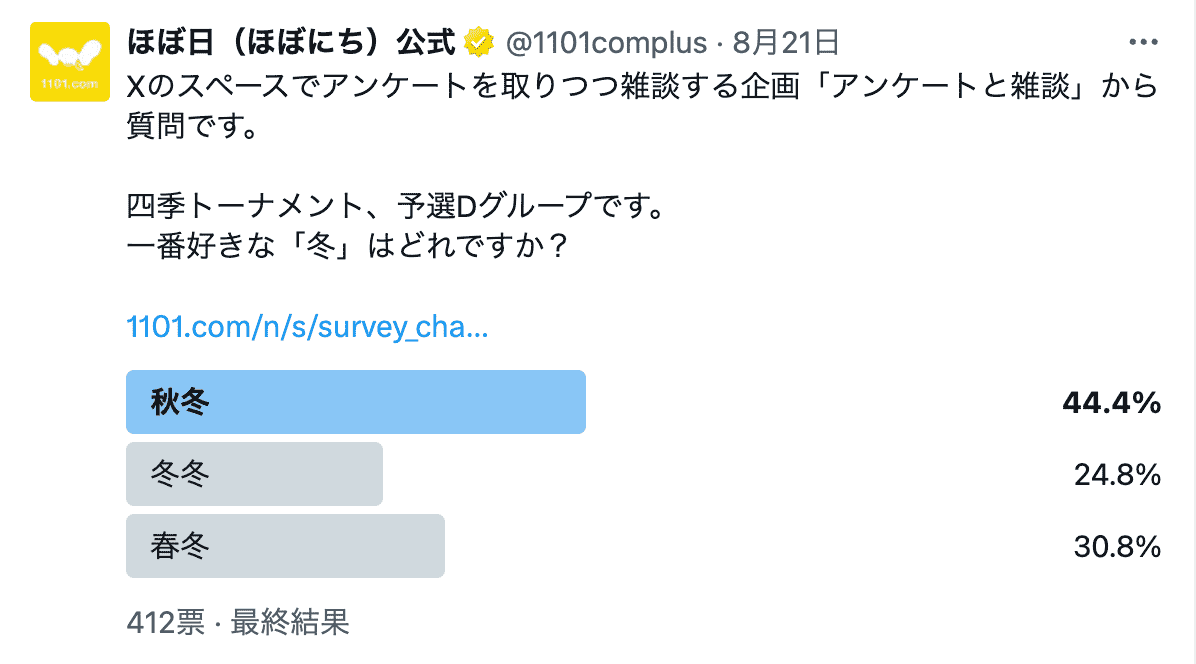The height and width of the screenshot is (664, 1196).
Task: Open the 1101.com/n/s/survey_cha... link
Action: 308,327
